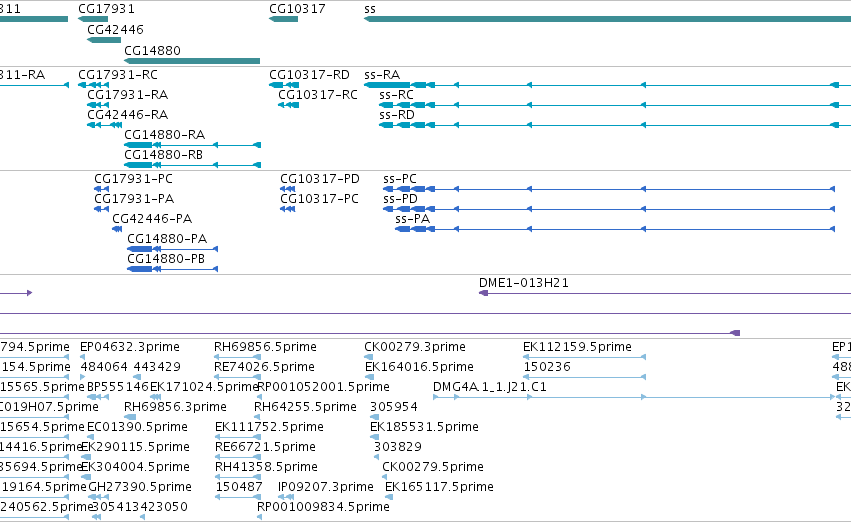Viewport: 851px width, 522px height.
Task: Open transcript CG10317-RC
Action: pyautogui.click(x=318, y=94)
